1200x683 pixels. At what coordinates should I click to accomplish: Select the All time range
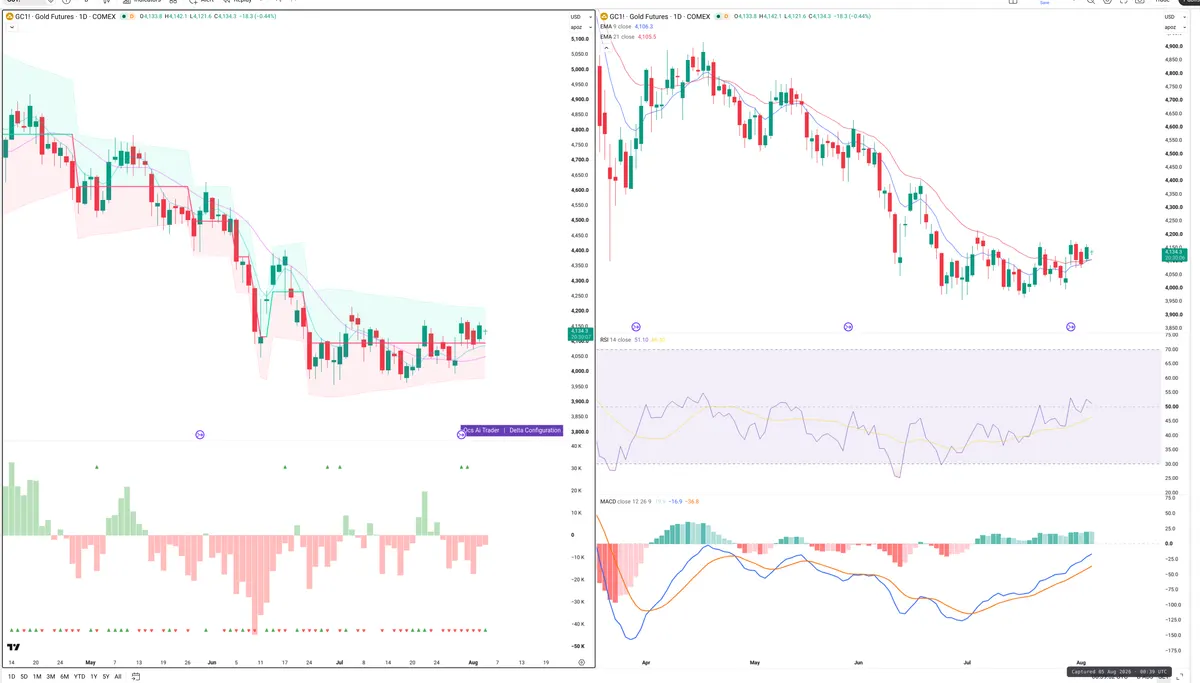click(118, 677)
